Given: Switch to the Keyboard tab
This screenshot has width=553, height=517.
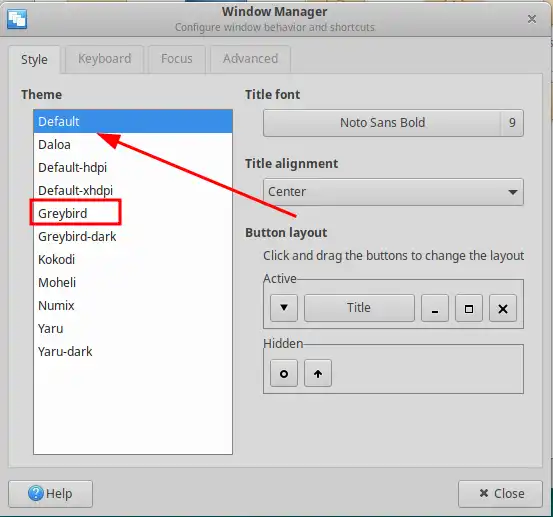Looking at the screenshot, I should (104, 59).
